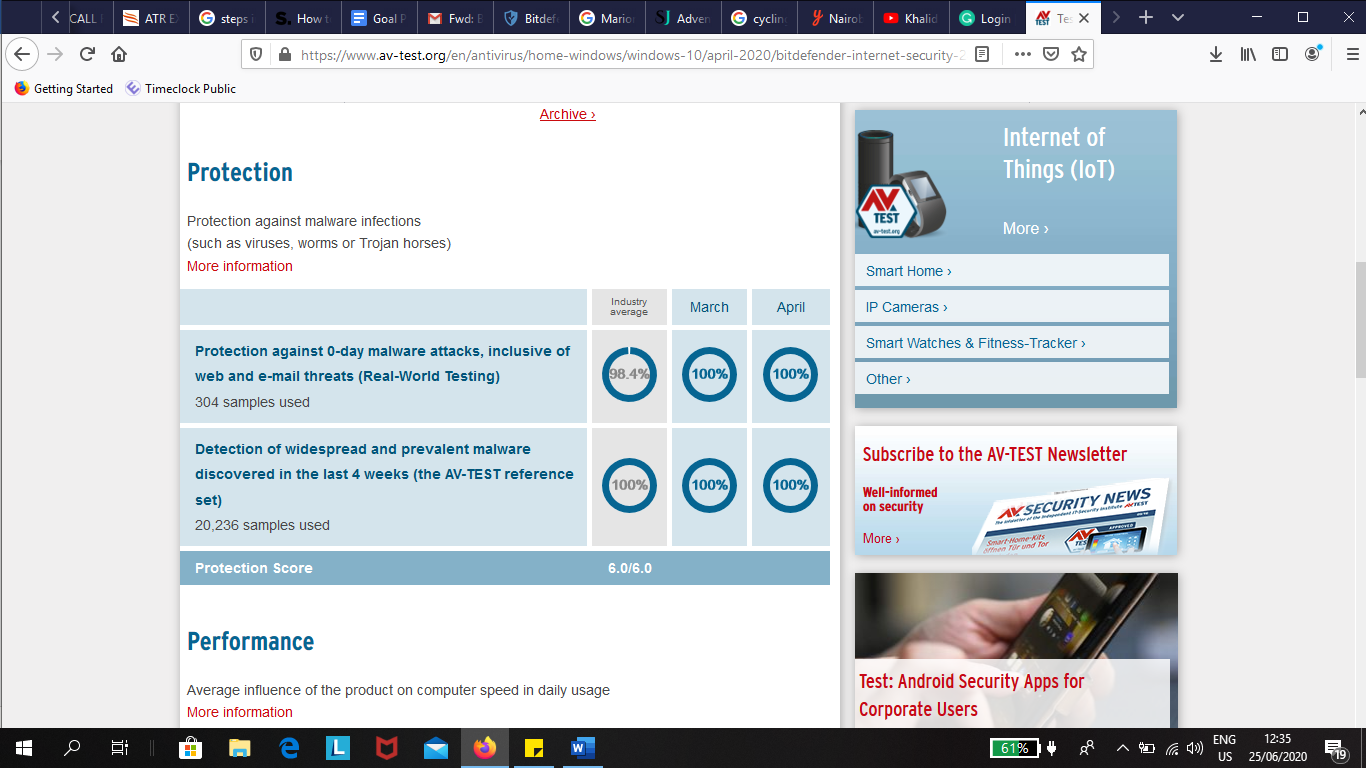This screenshot has height=768, width=1366.
Task: List all tabs dropdown arrow
Action: click(1178, 17)
